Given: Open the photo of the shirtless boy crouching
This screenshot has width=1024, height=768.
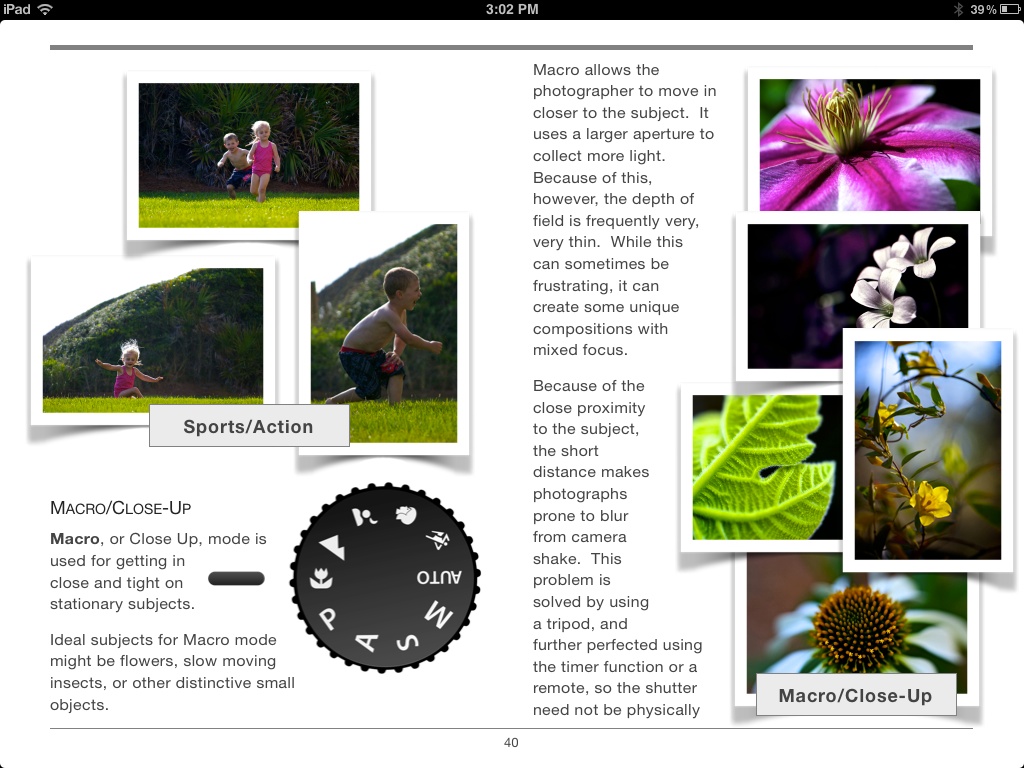Looking at the screenshot, I should point(384,333).
